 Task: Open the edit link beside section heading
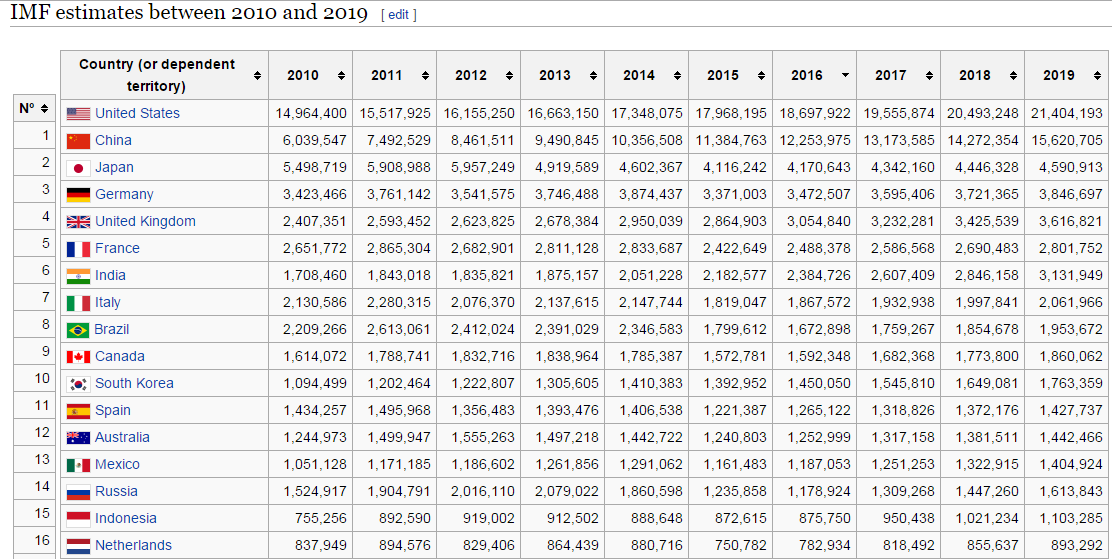[x=399, y=15]
